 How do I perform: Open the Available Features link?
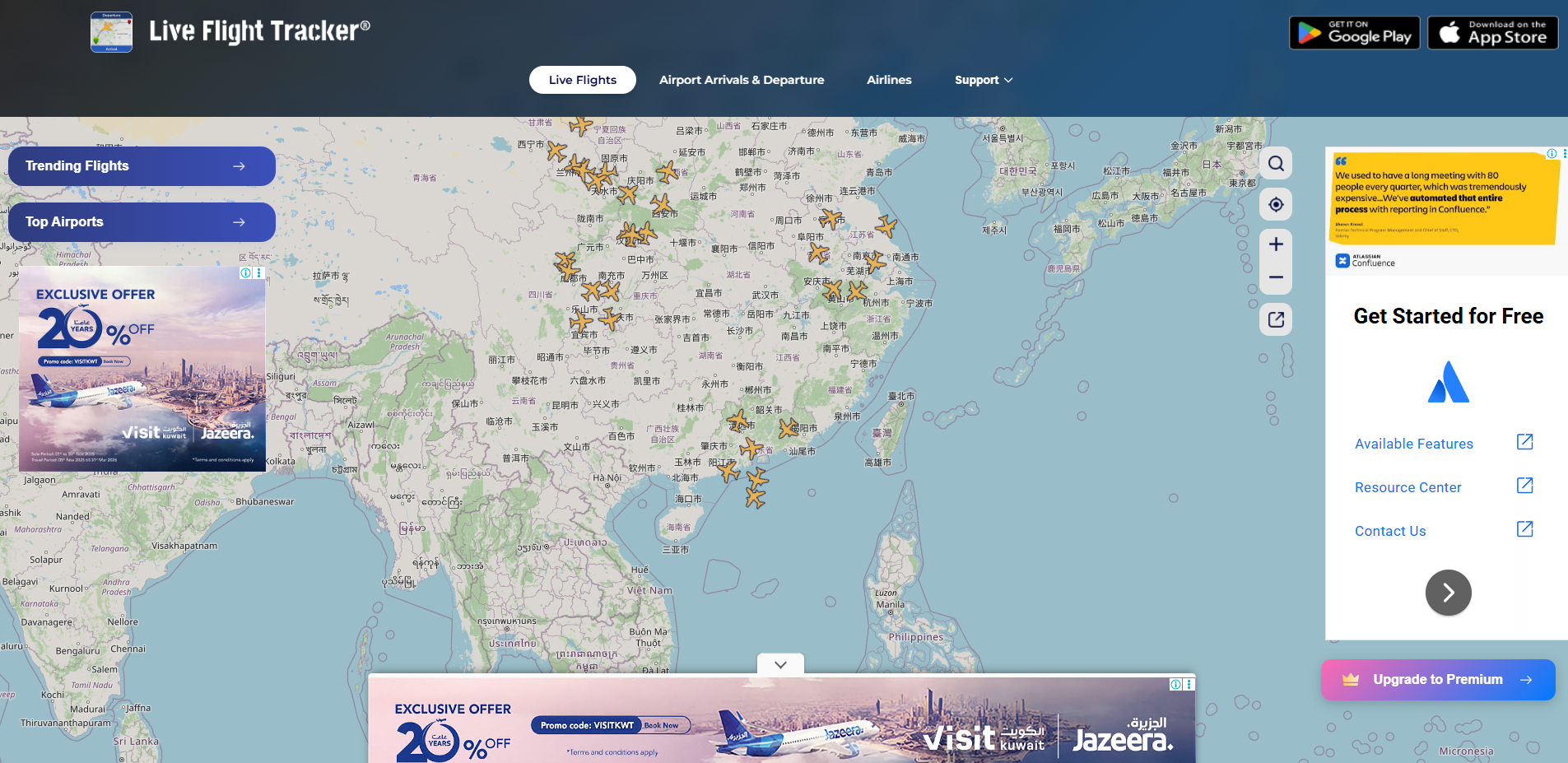coord(1413,444)
